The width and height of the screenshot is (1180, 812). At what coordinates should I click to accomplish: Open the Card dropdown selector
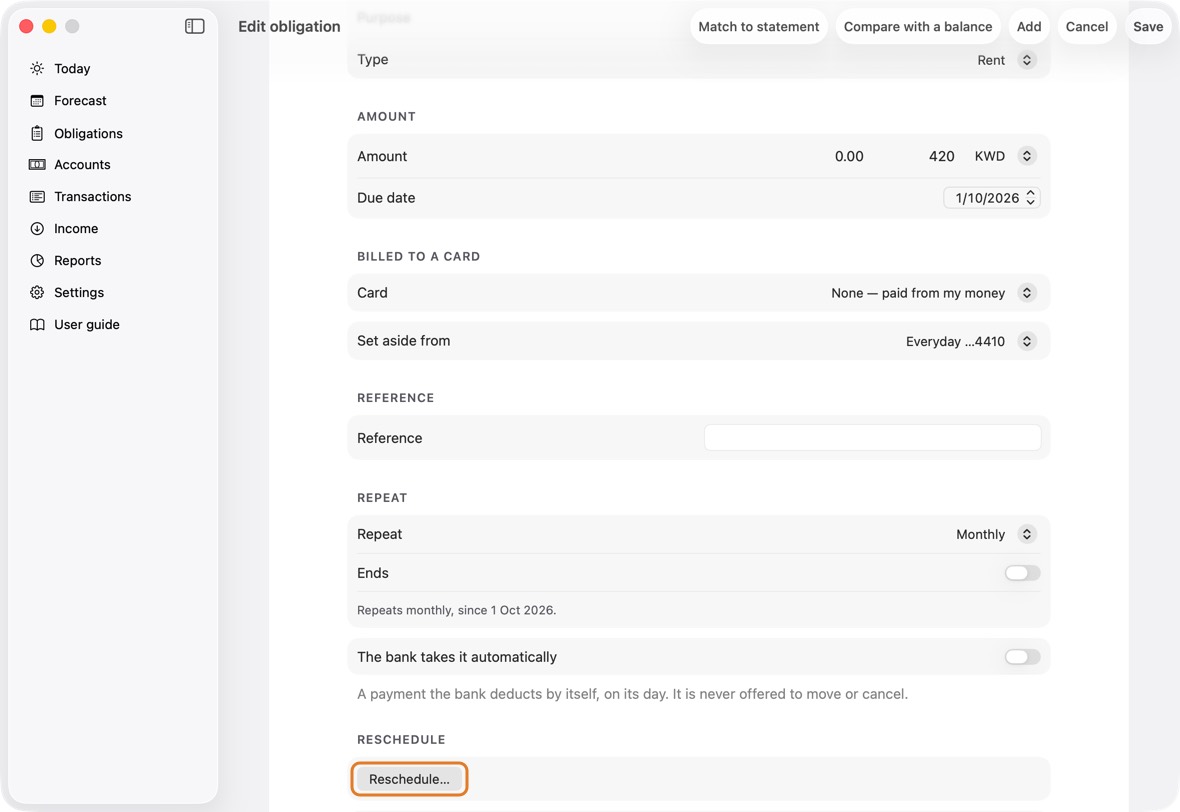pos(1026,293)
